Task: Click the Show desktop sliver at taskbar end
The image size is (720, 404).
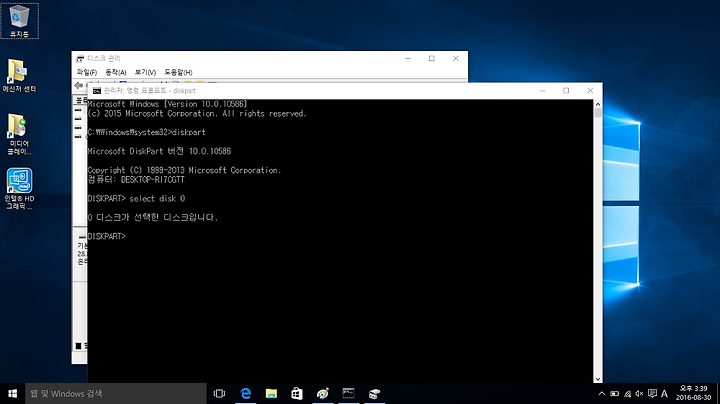Action: tap(718, 393)
